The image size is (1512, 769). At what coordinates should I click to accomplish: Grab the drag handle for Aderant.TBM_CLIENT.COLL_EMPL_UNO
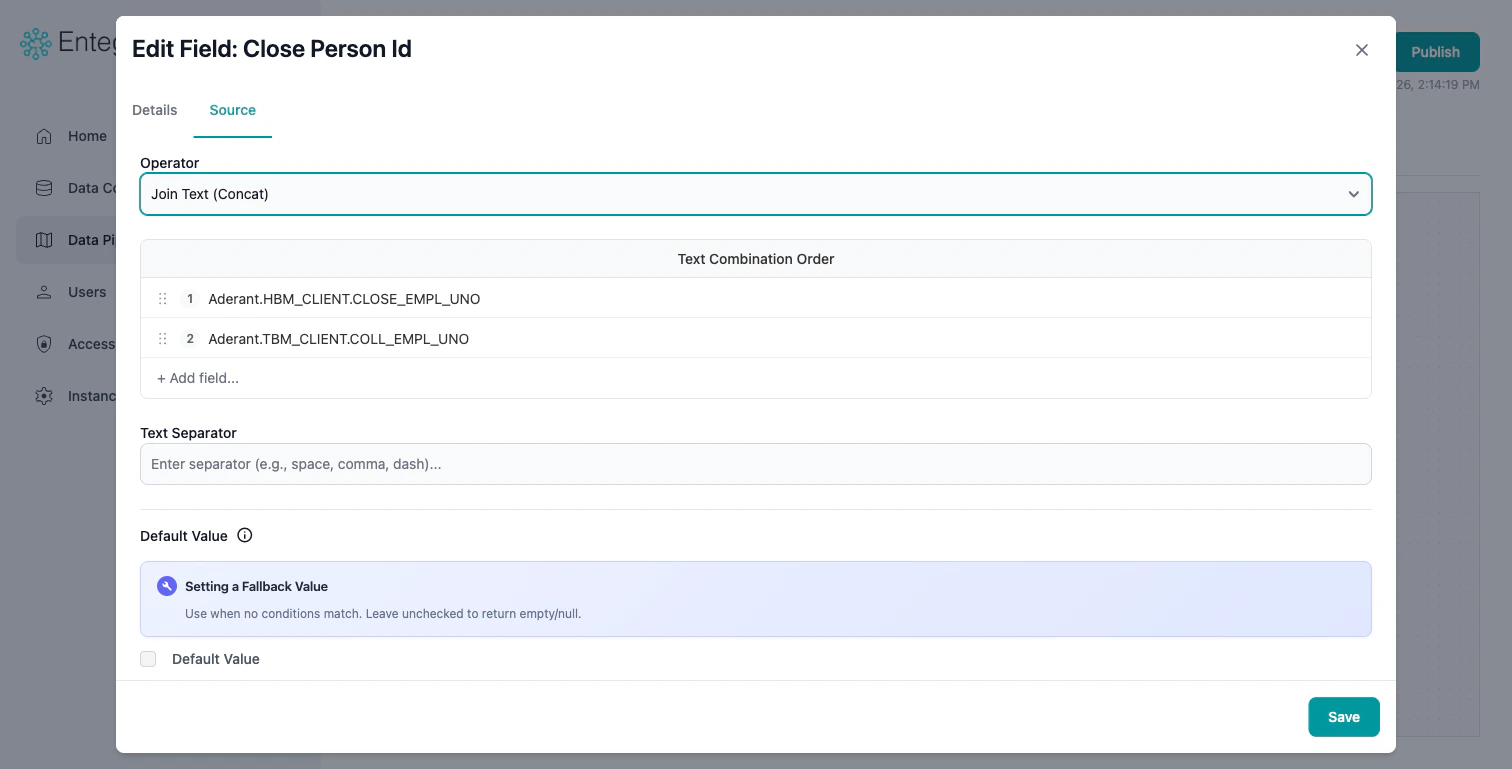click(162, 339)
